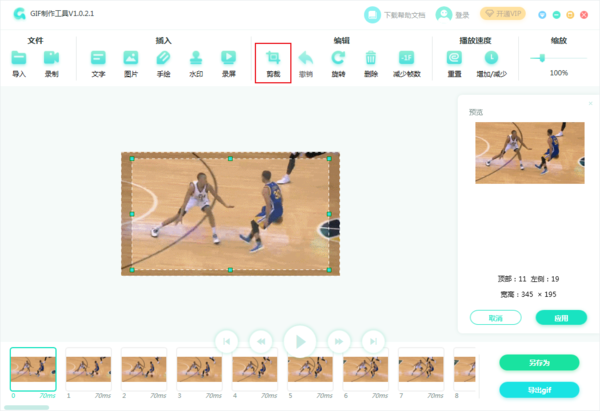Screen dimensions: 600x411
Task: Select the 剪裁 crop tool
Action: tap(273, 63)
